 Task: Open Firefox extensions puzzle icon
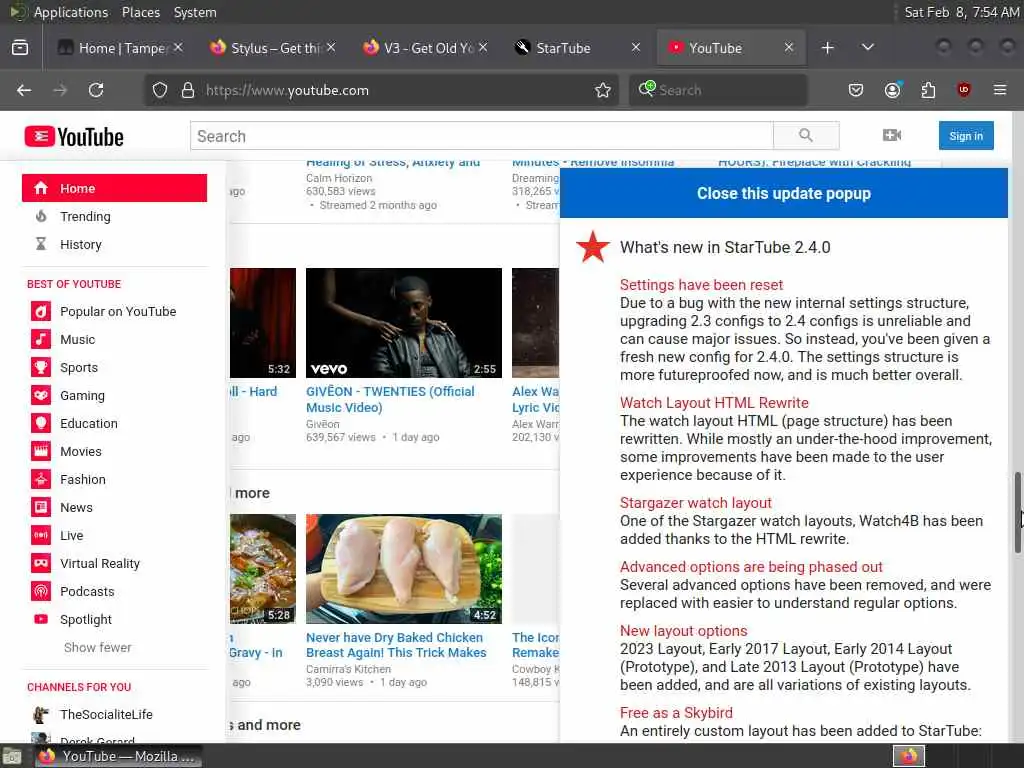pyautogui.click(x=928, y=90)
